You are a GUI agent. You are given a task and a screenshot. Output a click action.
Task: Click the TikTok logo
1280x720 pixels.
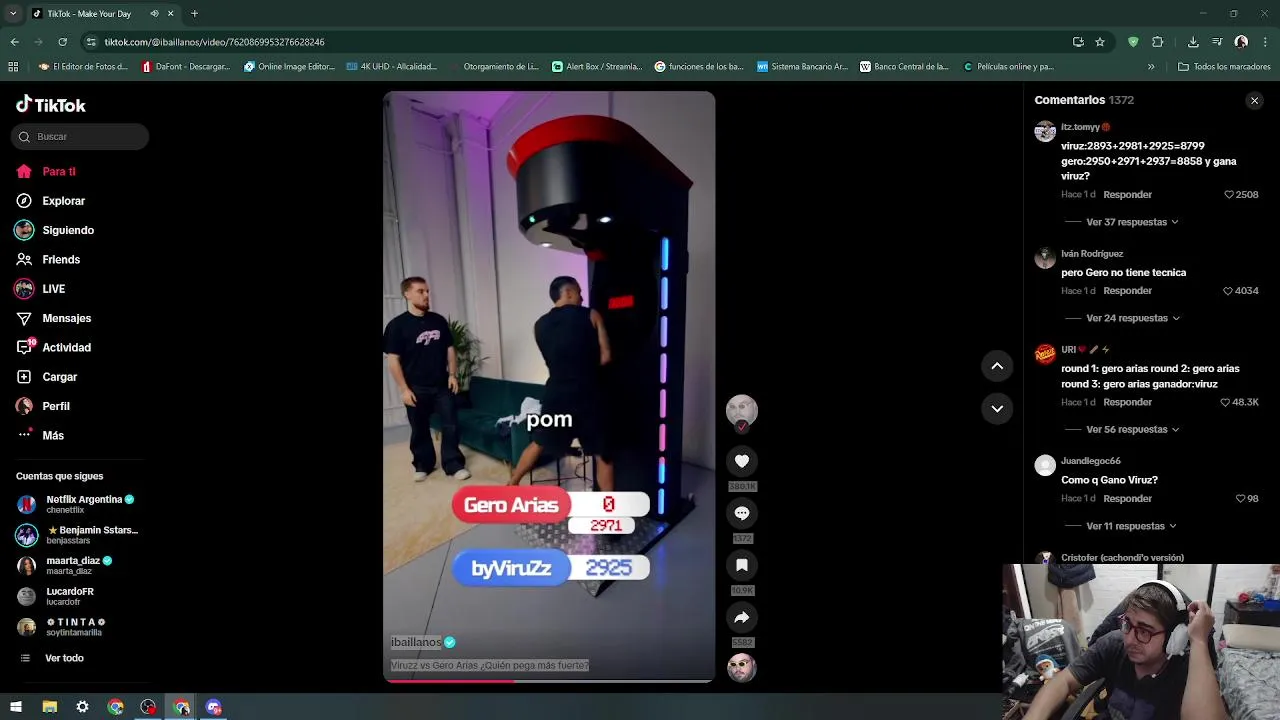(x=51, y=105)
